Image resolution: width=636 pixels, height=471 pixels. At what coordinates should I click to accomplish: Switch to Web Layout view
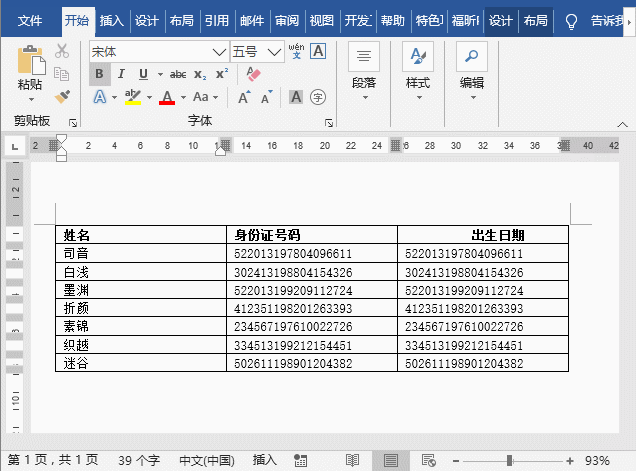click(x=428, y=460)
